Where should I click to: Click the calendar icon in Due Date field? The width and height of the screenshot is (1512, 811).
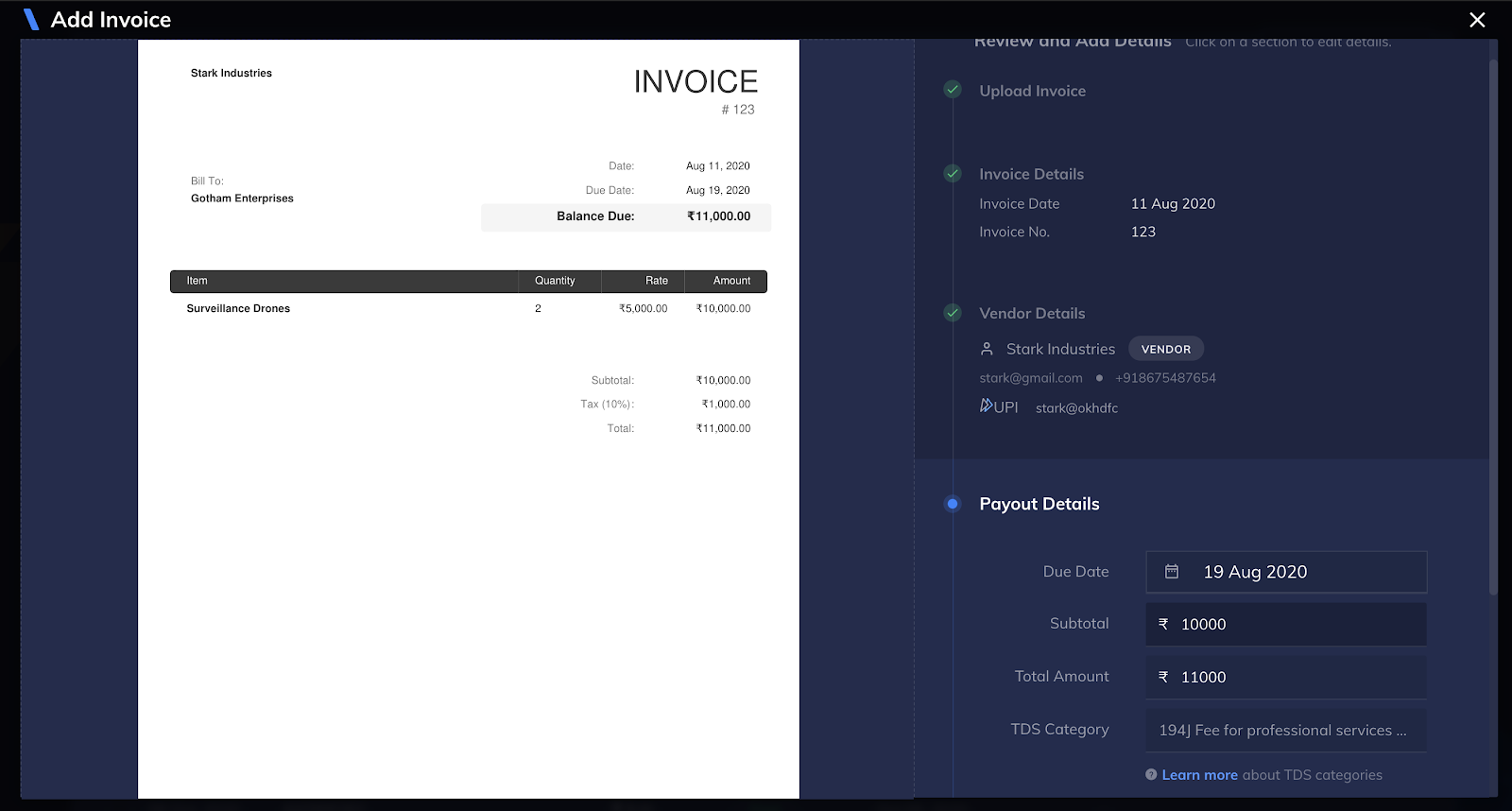click(x=1172, y=572)
